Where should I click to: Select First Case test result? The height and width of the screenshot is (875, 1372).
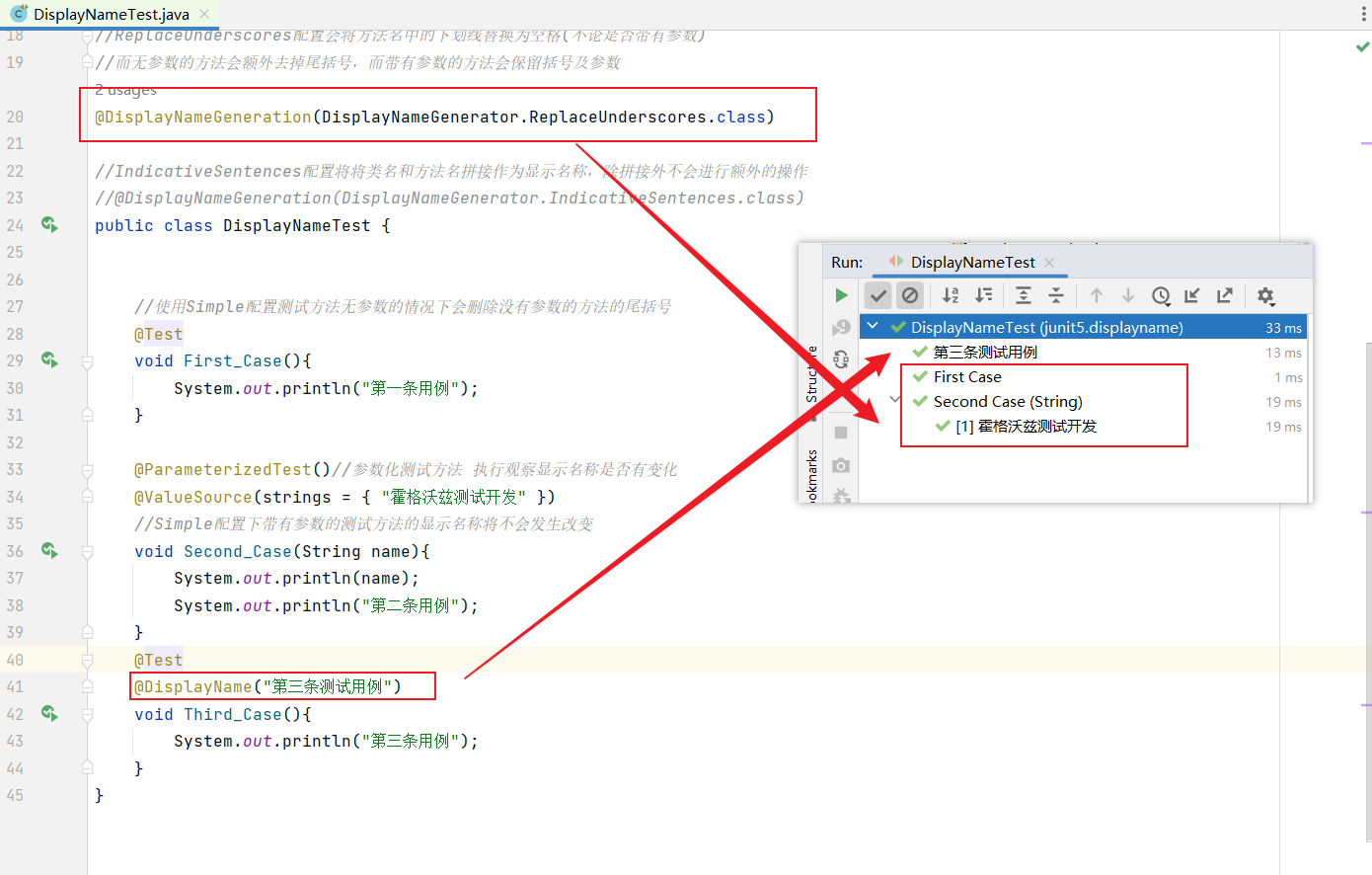point(967,377)
